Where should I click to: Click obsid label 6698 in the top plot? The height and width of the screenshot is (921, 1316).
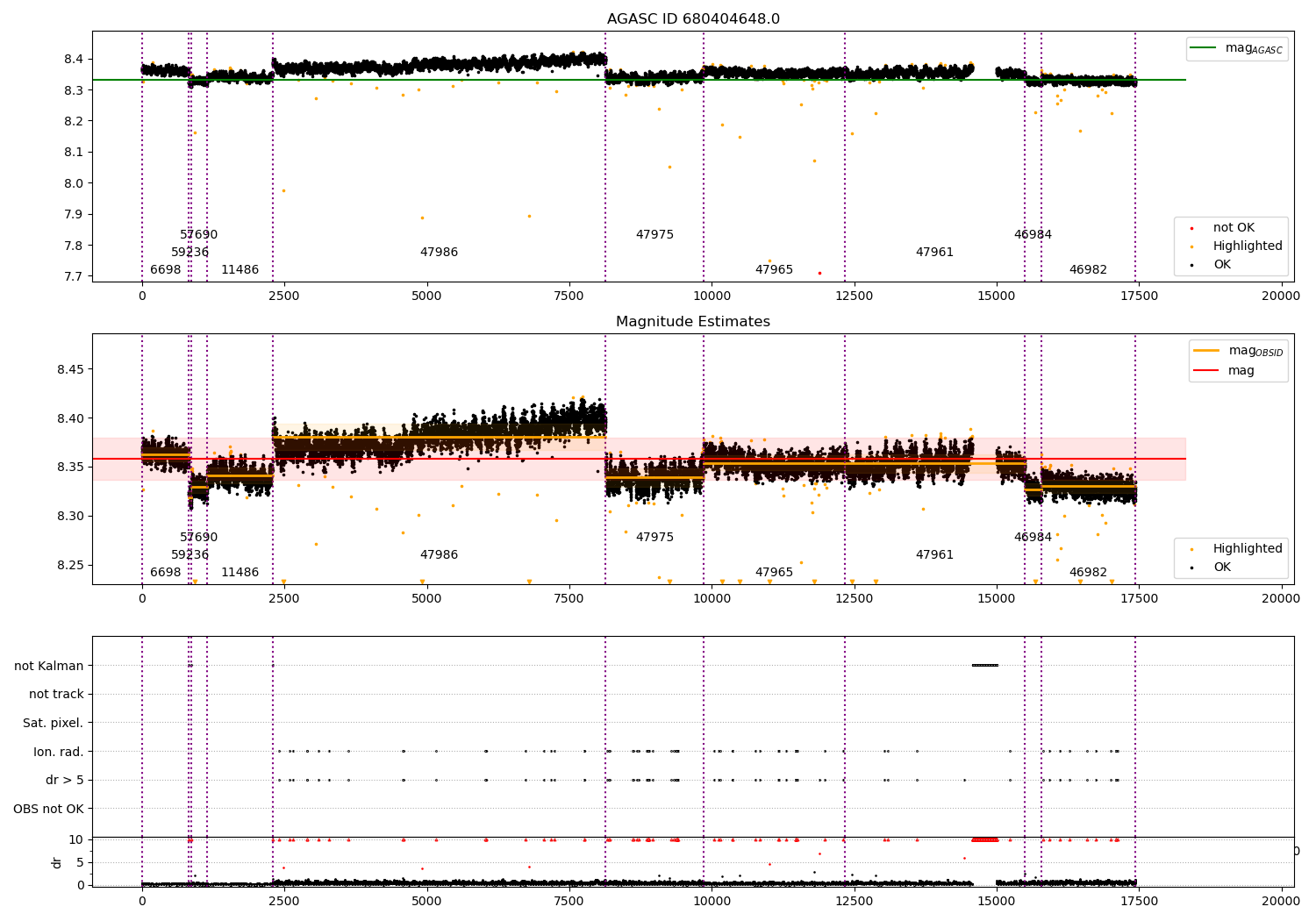click(166, 270)
